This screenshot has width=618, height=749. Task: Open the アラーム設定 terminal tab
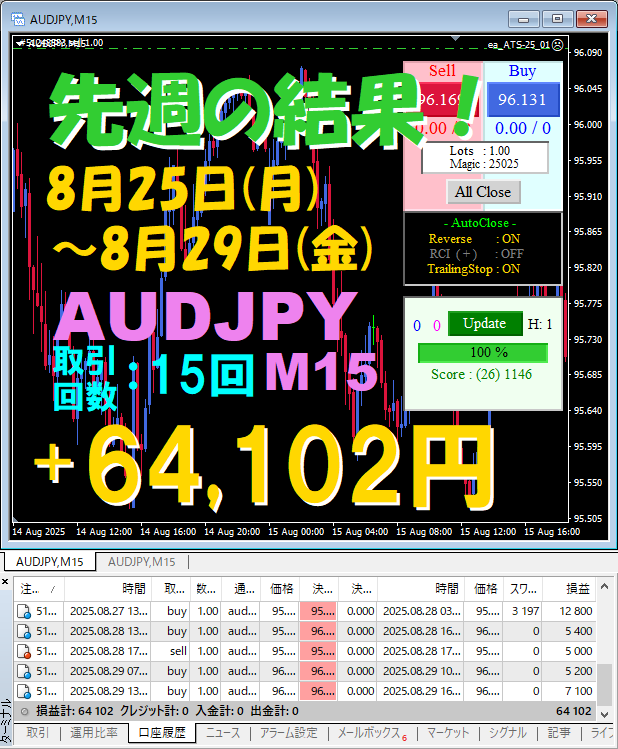tap(288, 733)
